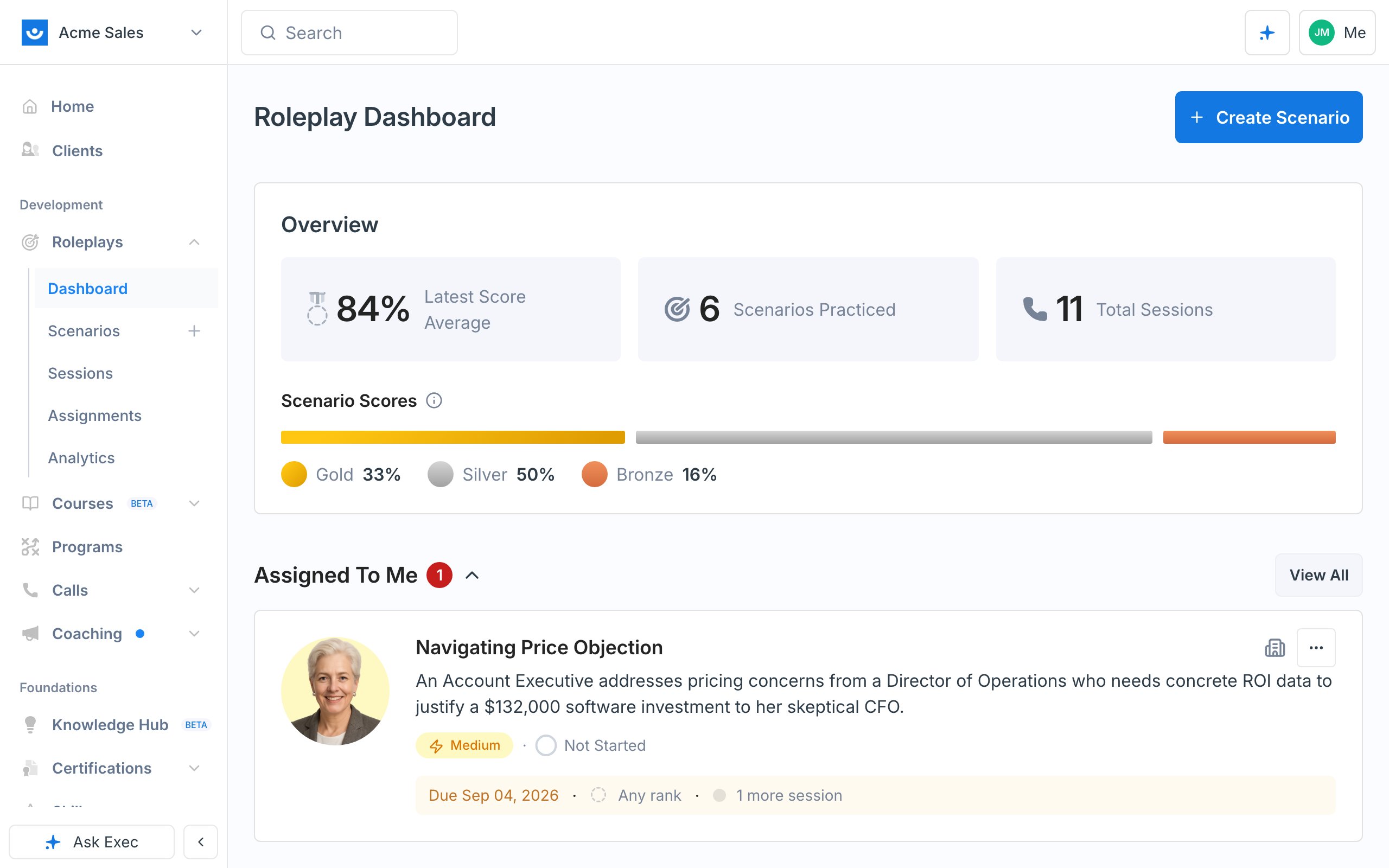The image size is (1389, 868).
Task: Open the Analytics sub-item
Action: click(x=81, y=457)
